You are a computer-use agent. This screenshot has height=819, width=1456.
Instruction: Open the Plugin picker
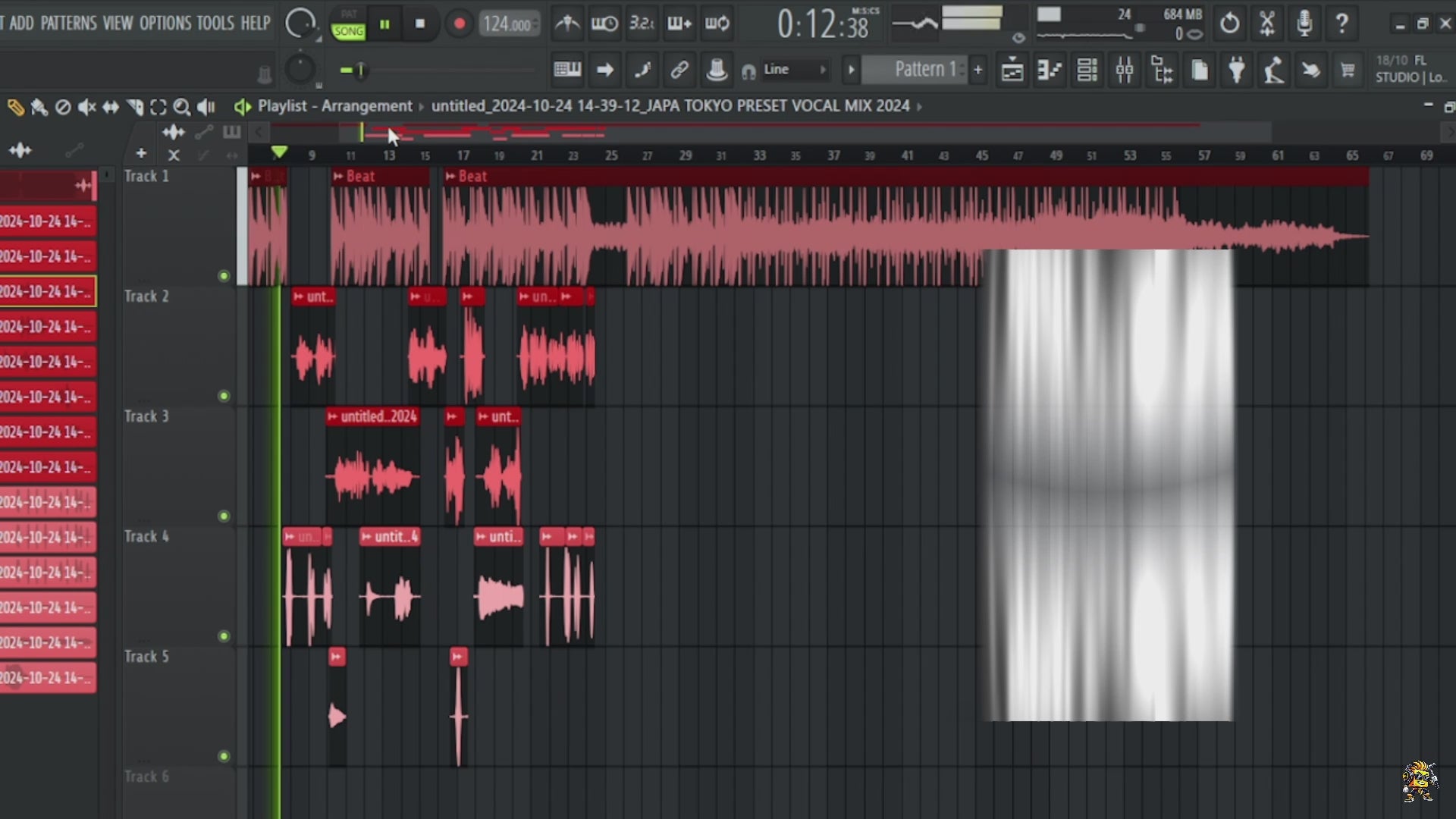click(x=1236, y=69)
